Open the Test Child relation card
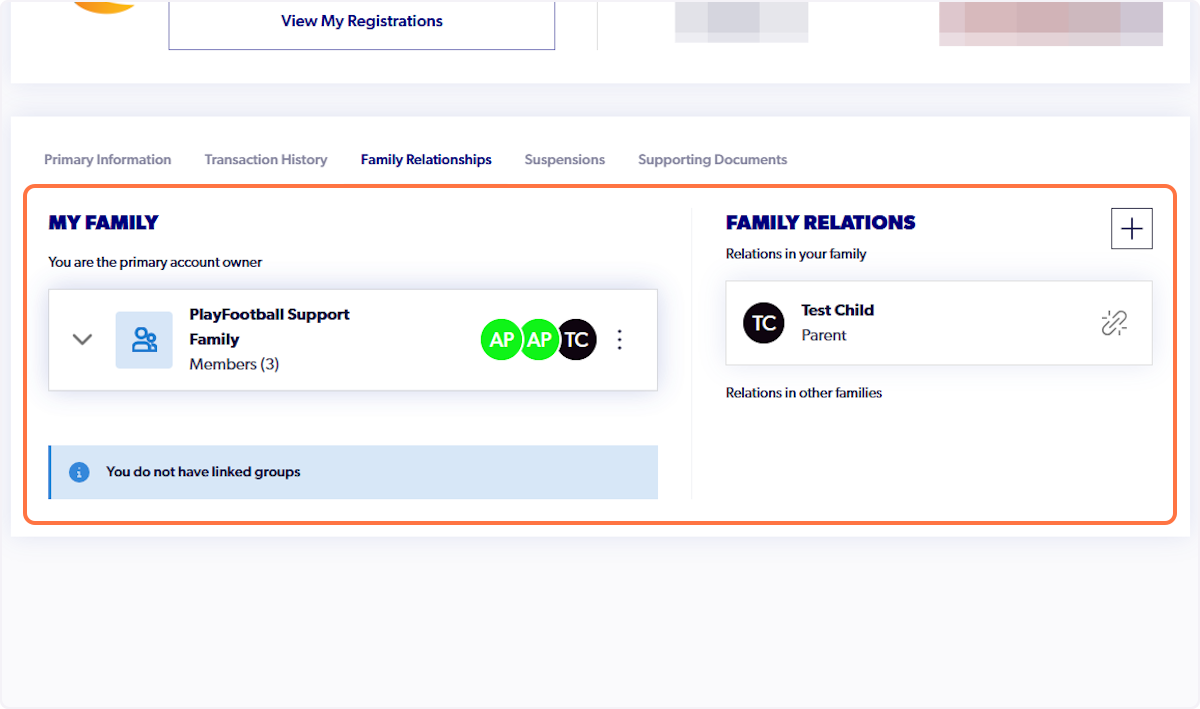Screen dimensions: 1200x709 click(938, 322)
